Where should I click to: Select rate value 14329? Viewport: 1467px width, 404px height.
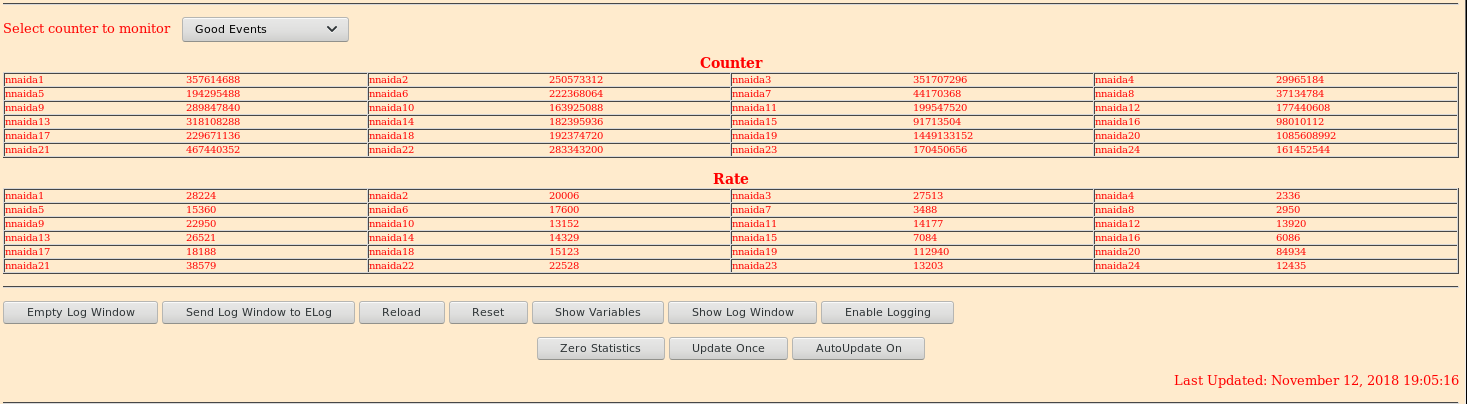click(x=564, y=238)
